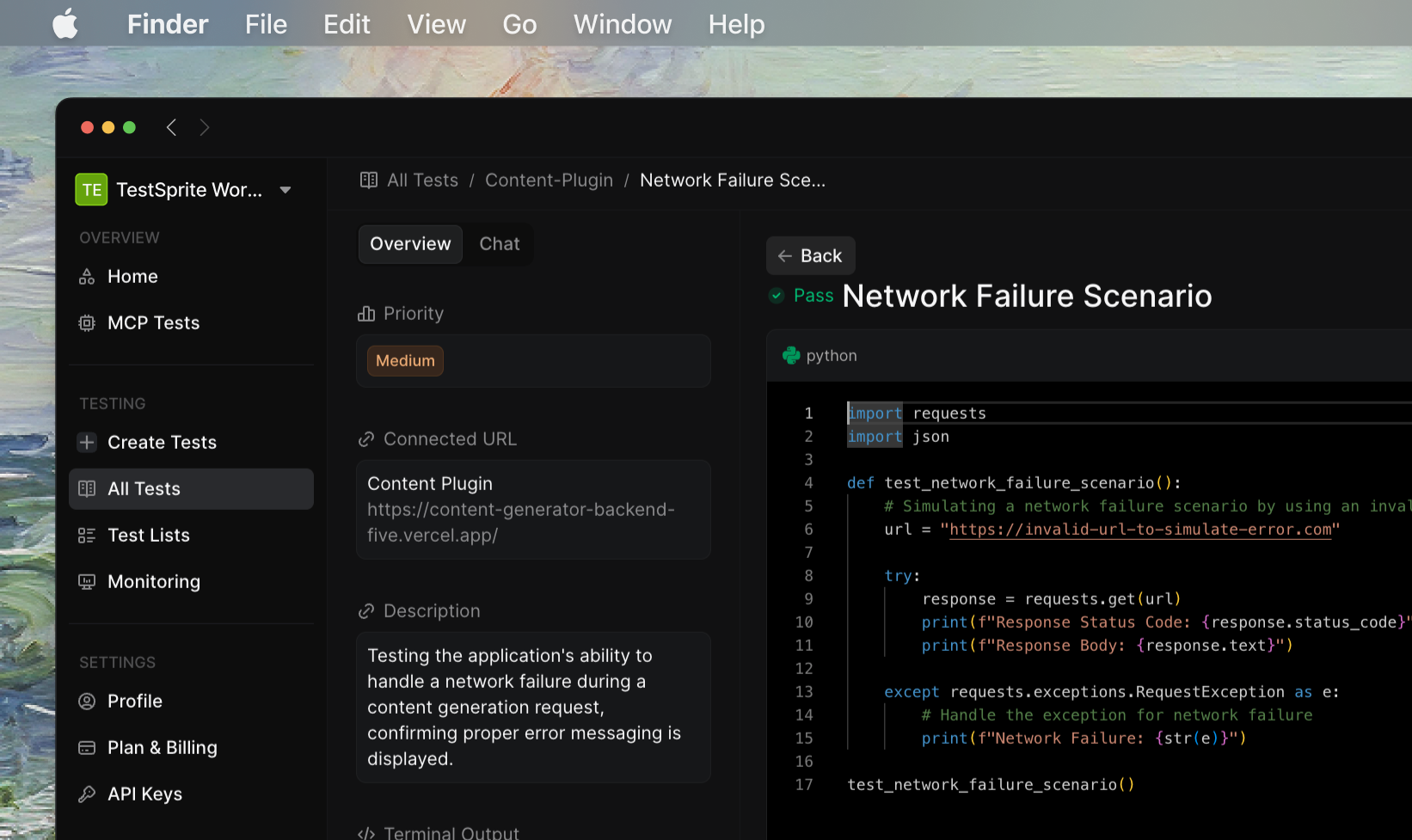Viewport: 1412px width, 840px height.
Task: Click the Test Lists icon
Action: [x=87, y=536]
